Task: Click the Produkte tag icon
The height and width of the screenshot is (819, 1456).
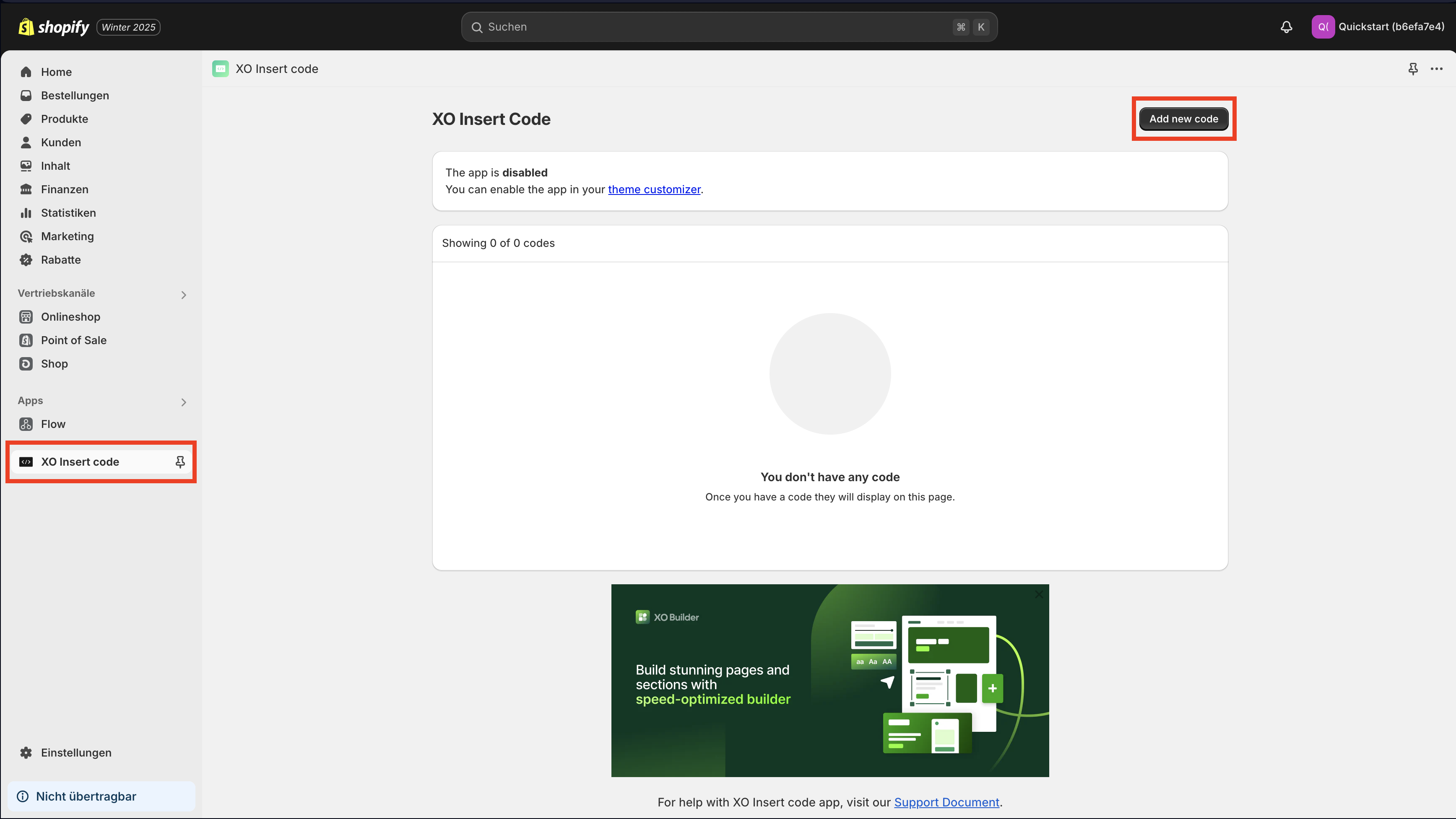Action: (x=26, y=119)
